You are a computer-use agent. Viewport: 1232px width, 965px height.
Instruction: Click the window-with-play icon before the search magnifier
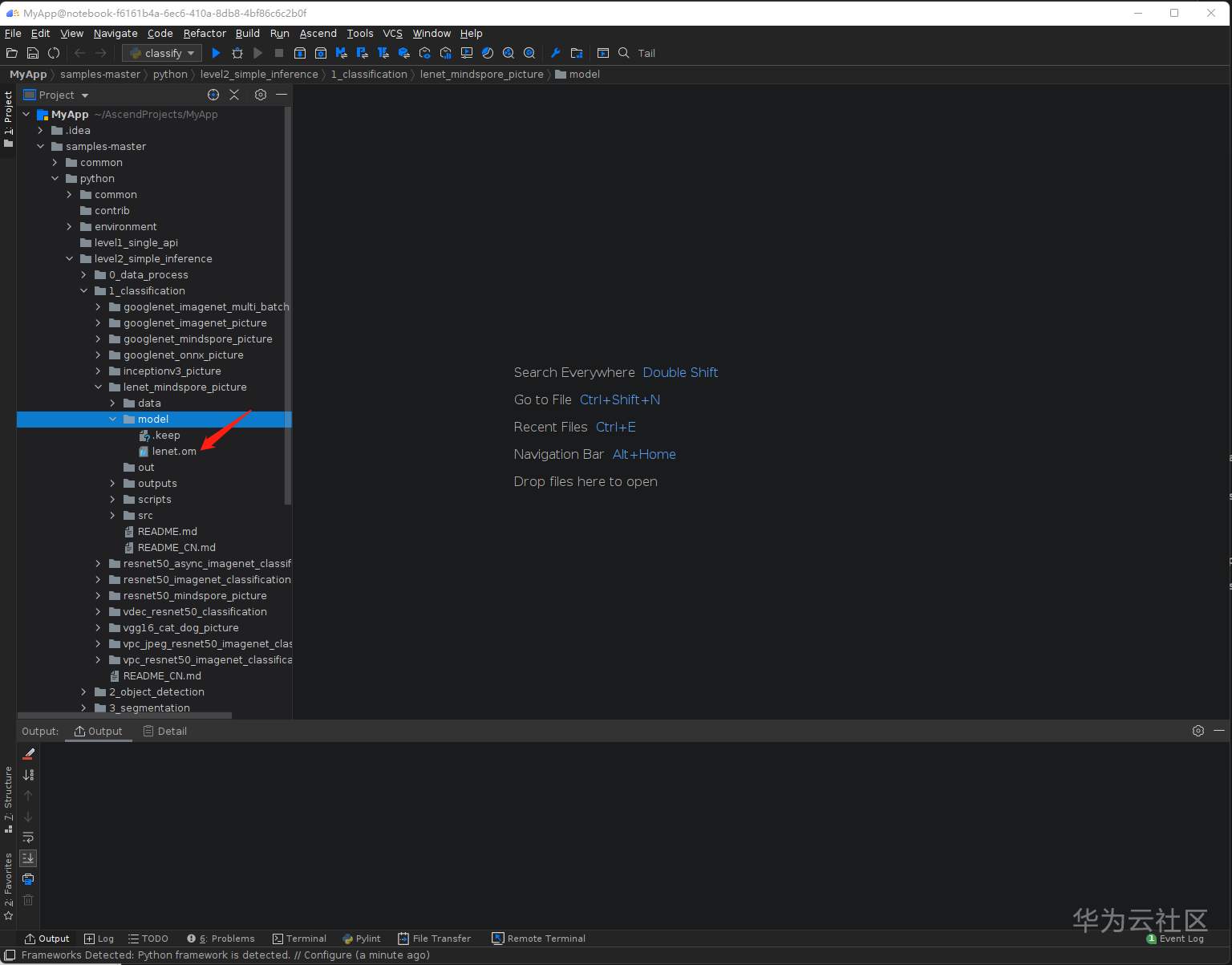(x=603, y=53)
